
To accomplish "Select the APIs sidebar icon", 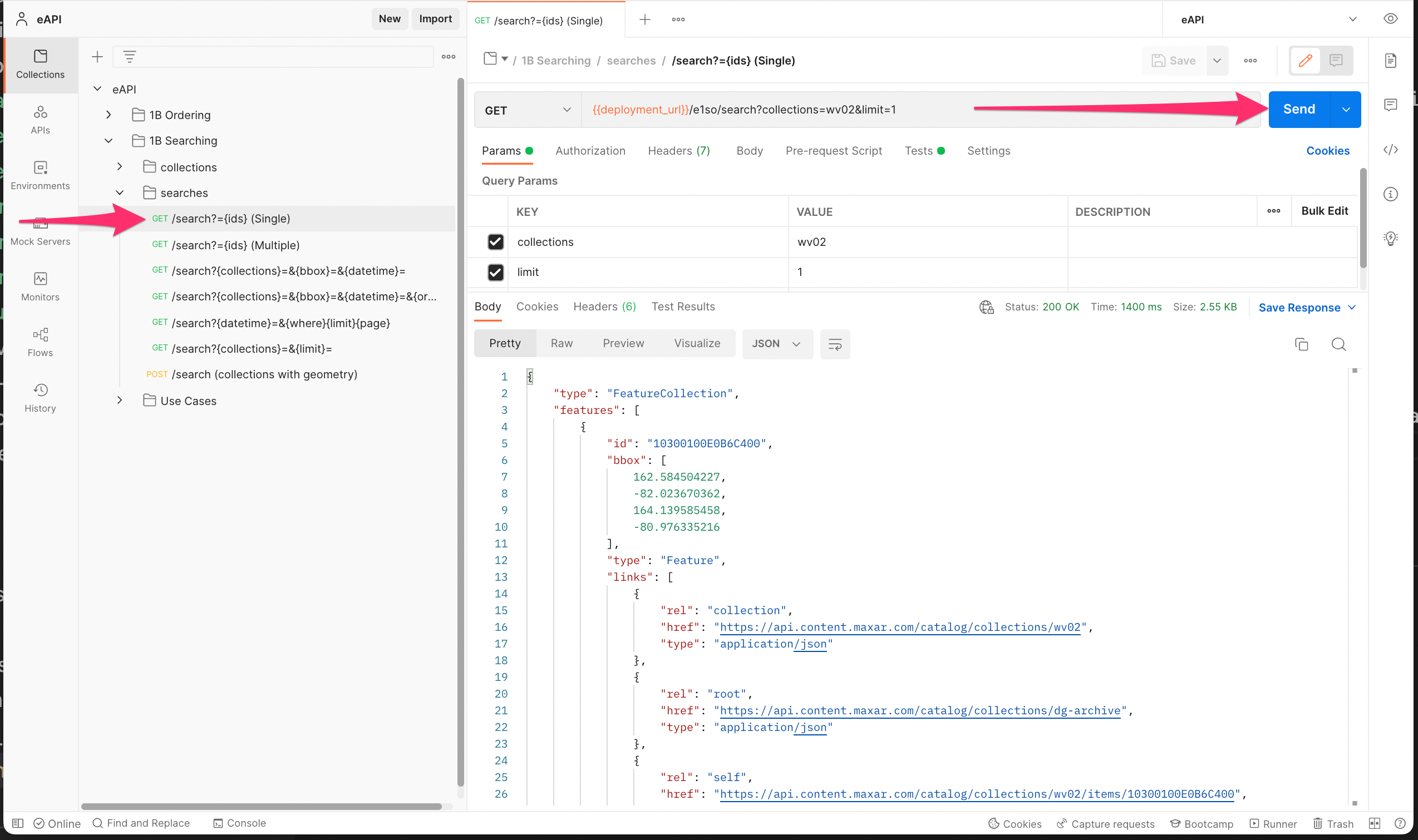I will pos(40,120).
